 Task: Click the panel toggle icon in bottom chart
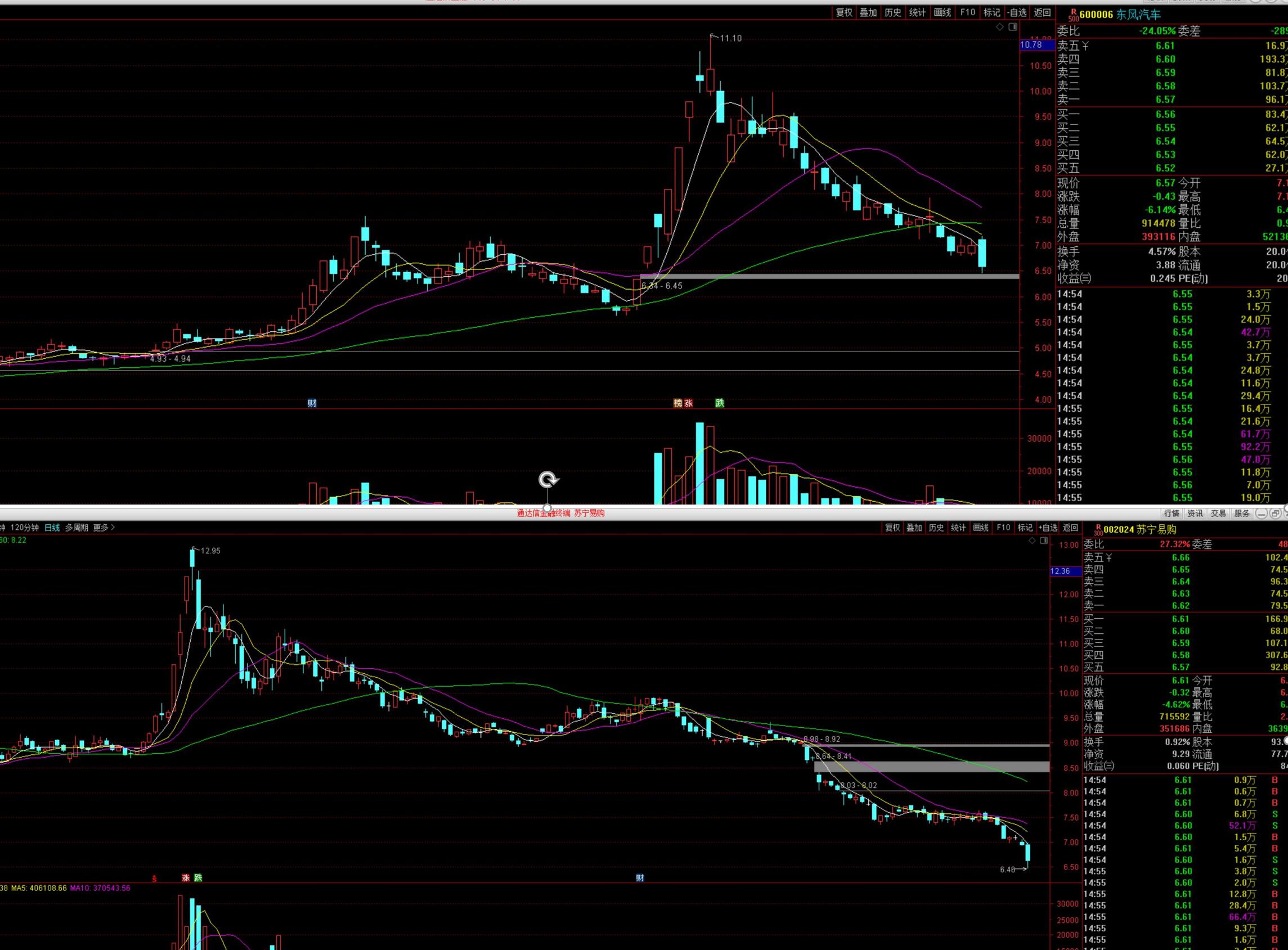click(x=1044, y=541)
